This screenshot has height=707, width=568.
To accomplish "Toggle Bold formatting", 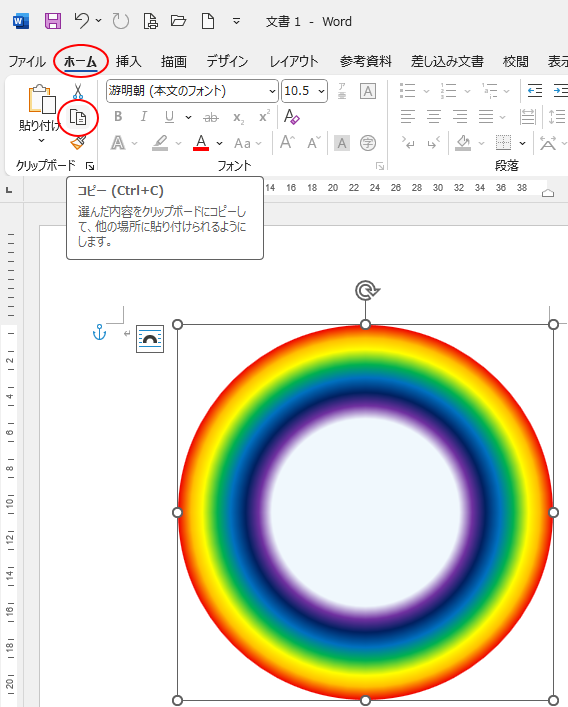I will [x=118, y=117].
